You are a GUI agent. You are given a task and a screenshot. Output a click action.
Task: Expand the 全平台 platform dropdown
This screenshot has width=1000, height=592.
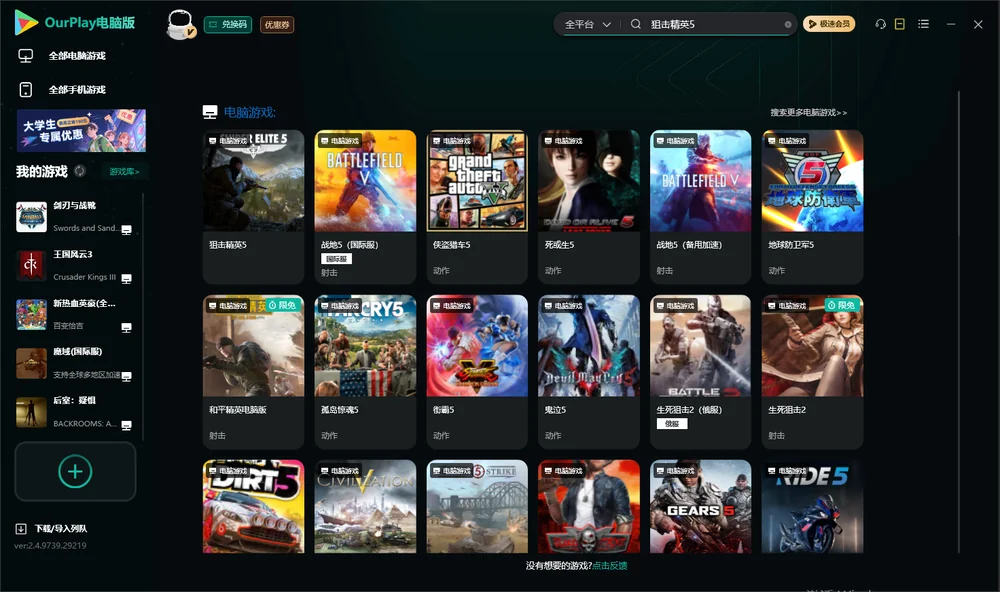click(587, 24)
